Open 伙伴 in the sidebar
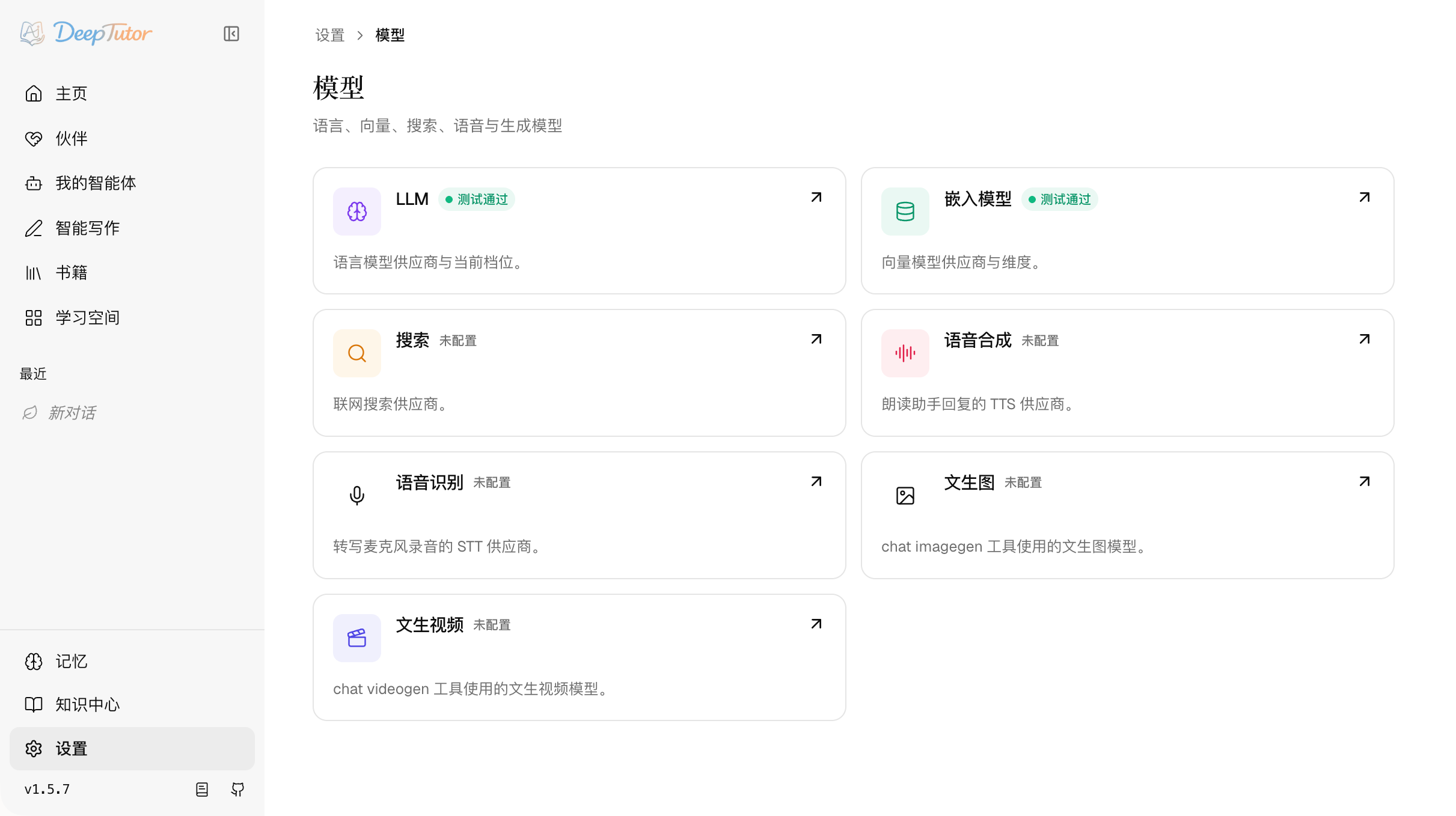The width and height of the screenshot is (1456, 816). coord(132,139)
